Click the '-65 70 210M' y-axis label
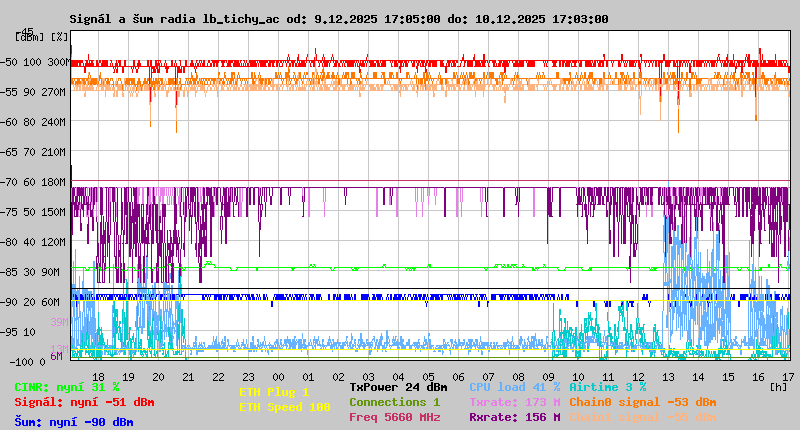This screenshot has width=800, height=430. click(x=33, y=152)
